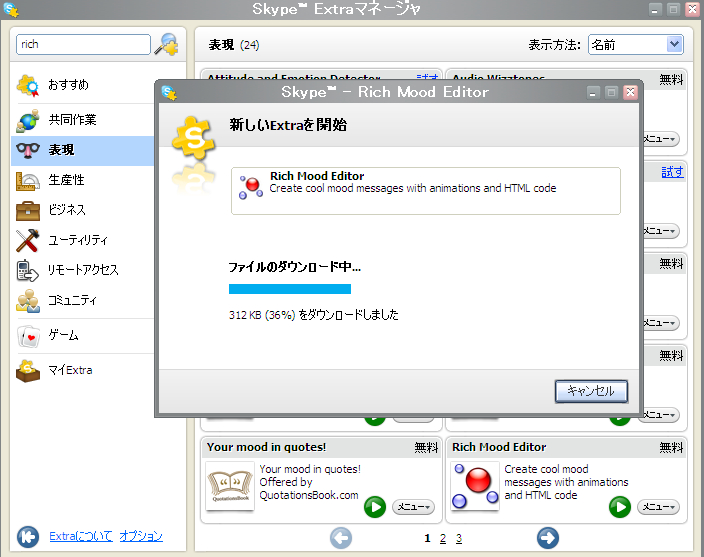Click the Rich Mood Editor molecule icon in dialog
This screenshot has width=704, height=557.
pyautogui.click(x=251, y=187)
